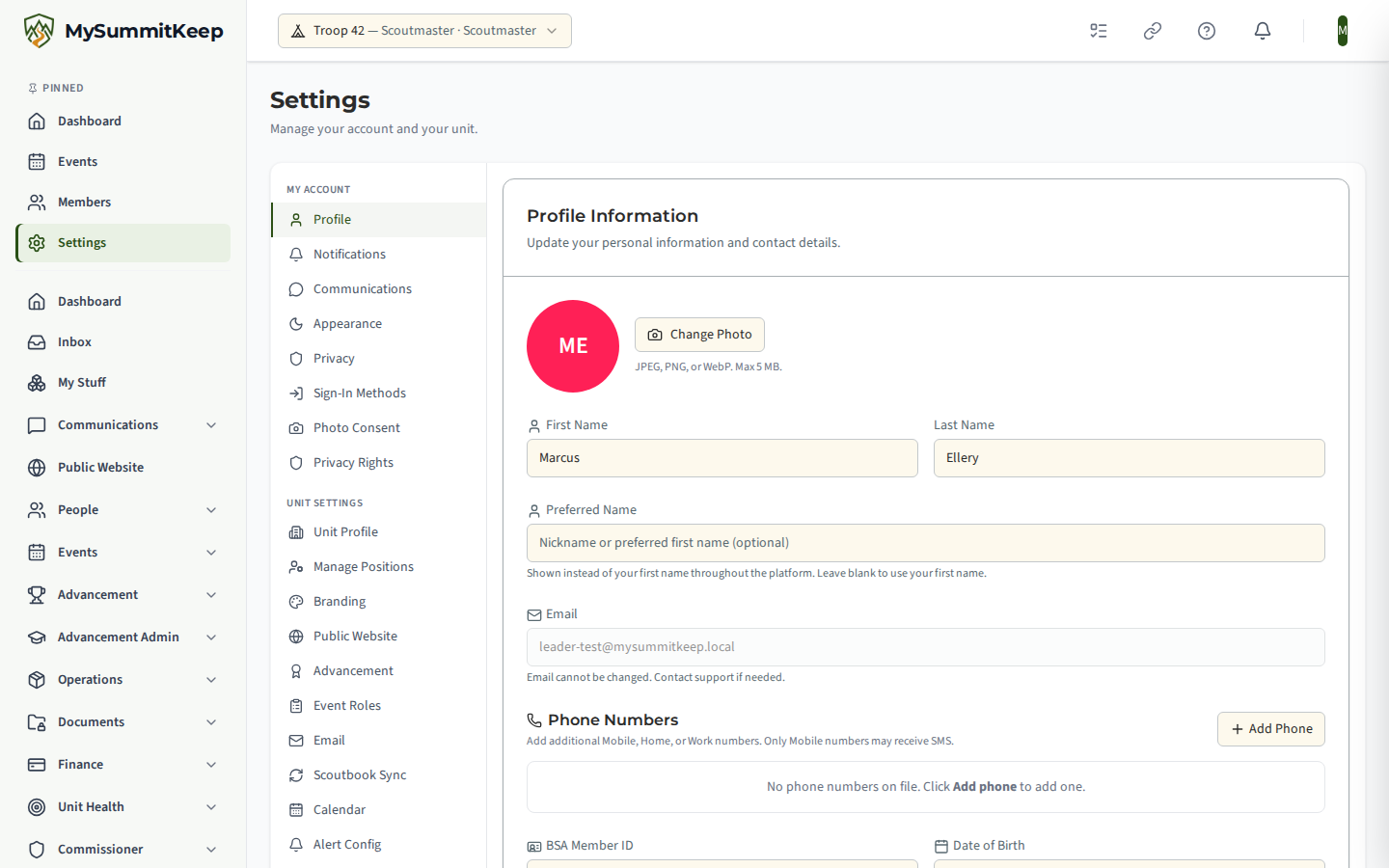Click the MySummitKeep logo

tap(123, 31)
